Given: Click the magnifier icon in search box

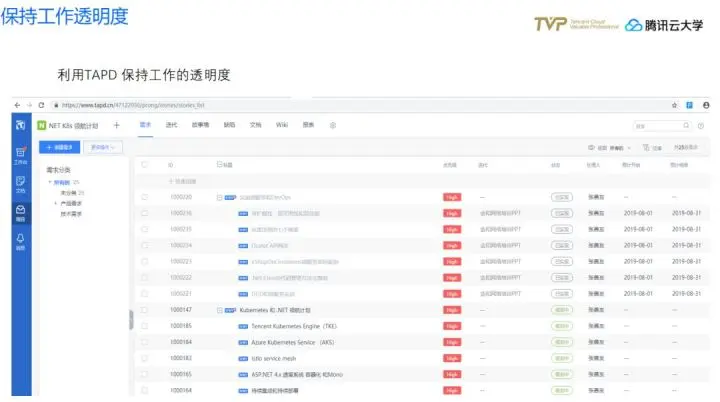Looking at the screenshot, I should [x=686, y=125].
